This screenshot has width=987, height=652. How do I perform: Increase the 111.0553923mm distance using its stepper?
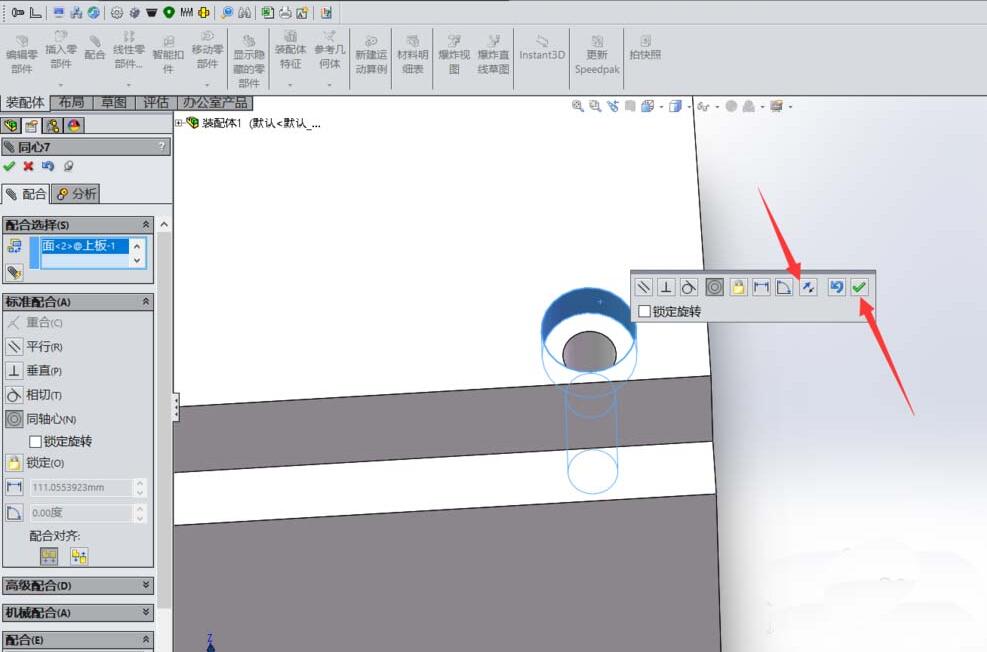139,483
